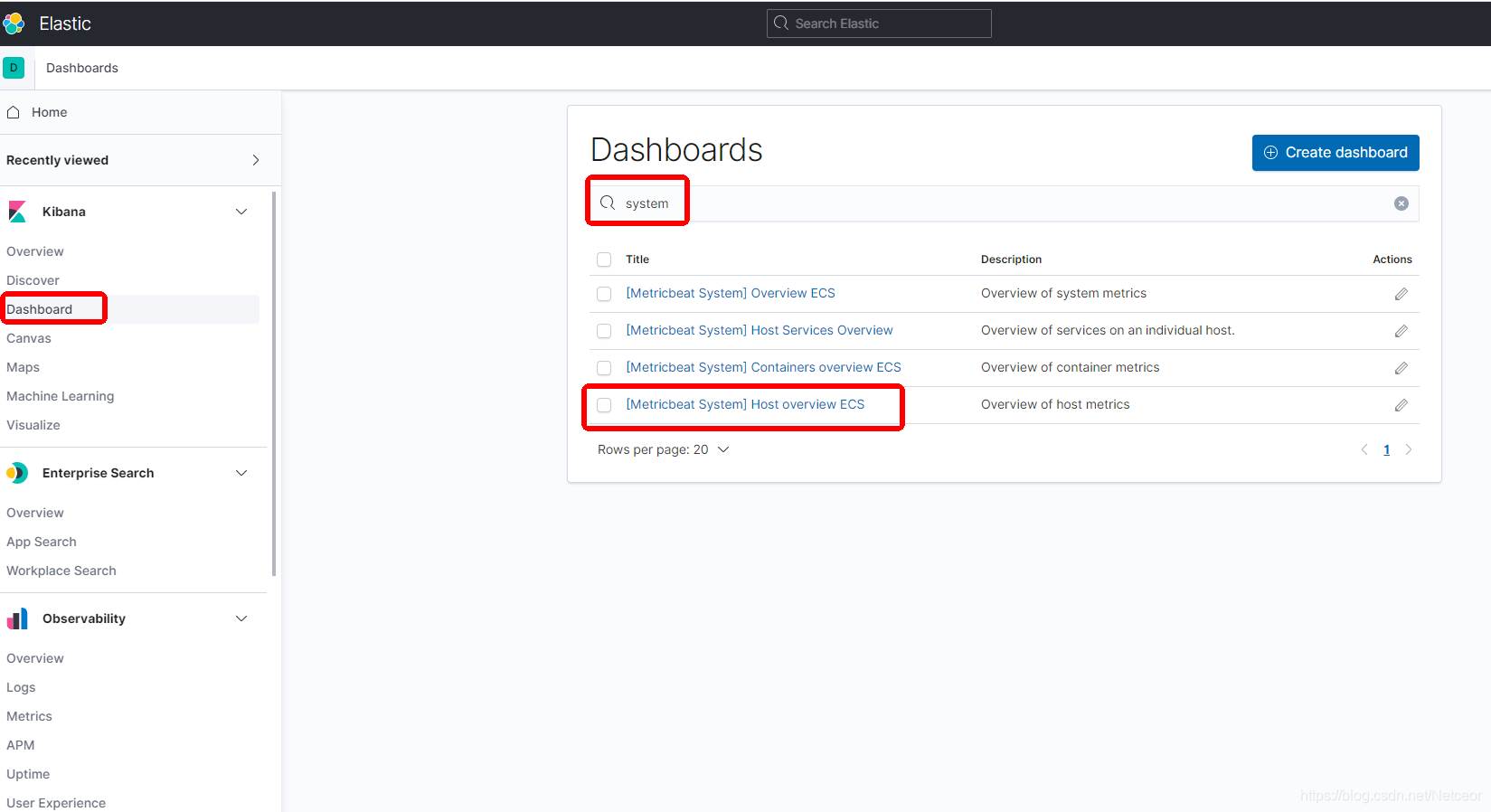Open Metrics in the sidebar
This screenshot has width=1491, height=812.
30,716
